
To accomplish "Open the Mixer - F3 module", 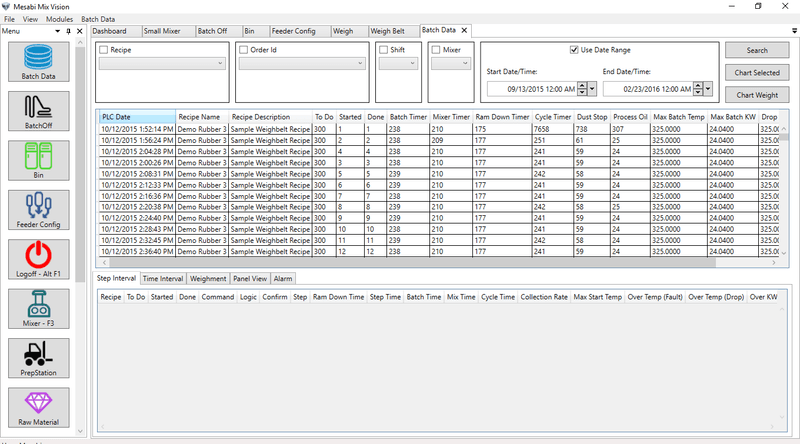I will 38,309.
